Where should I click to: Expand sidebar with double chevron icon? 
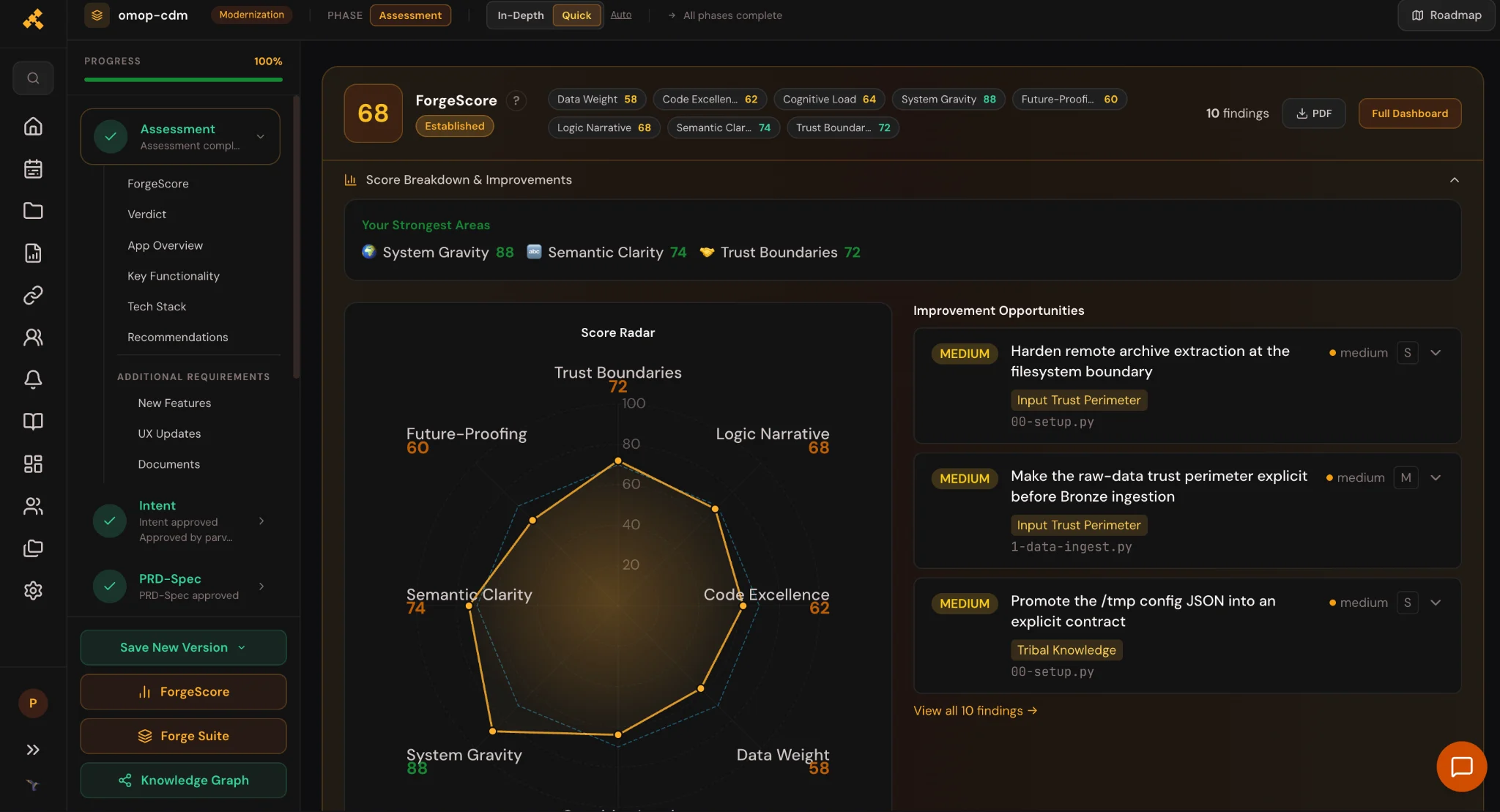[33, 750]
